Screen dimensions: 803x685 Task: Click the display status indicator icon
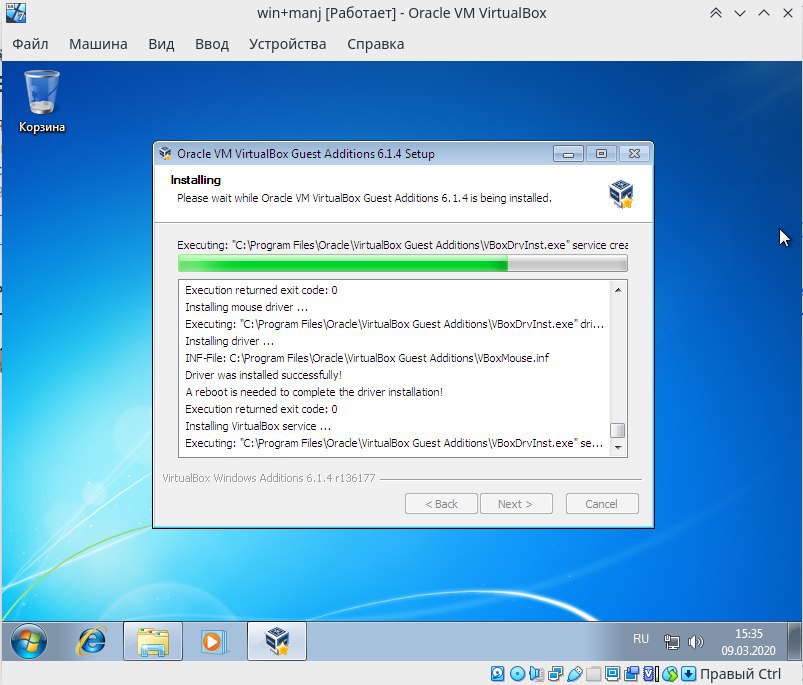(x=612, y=674)
